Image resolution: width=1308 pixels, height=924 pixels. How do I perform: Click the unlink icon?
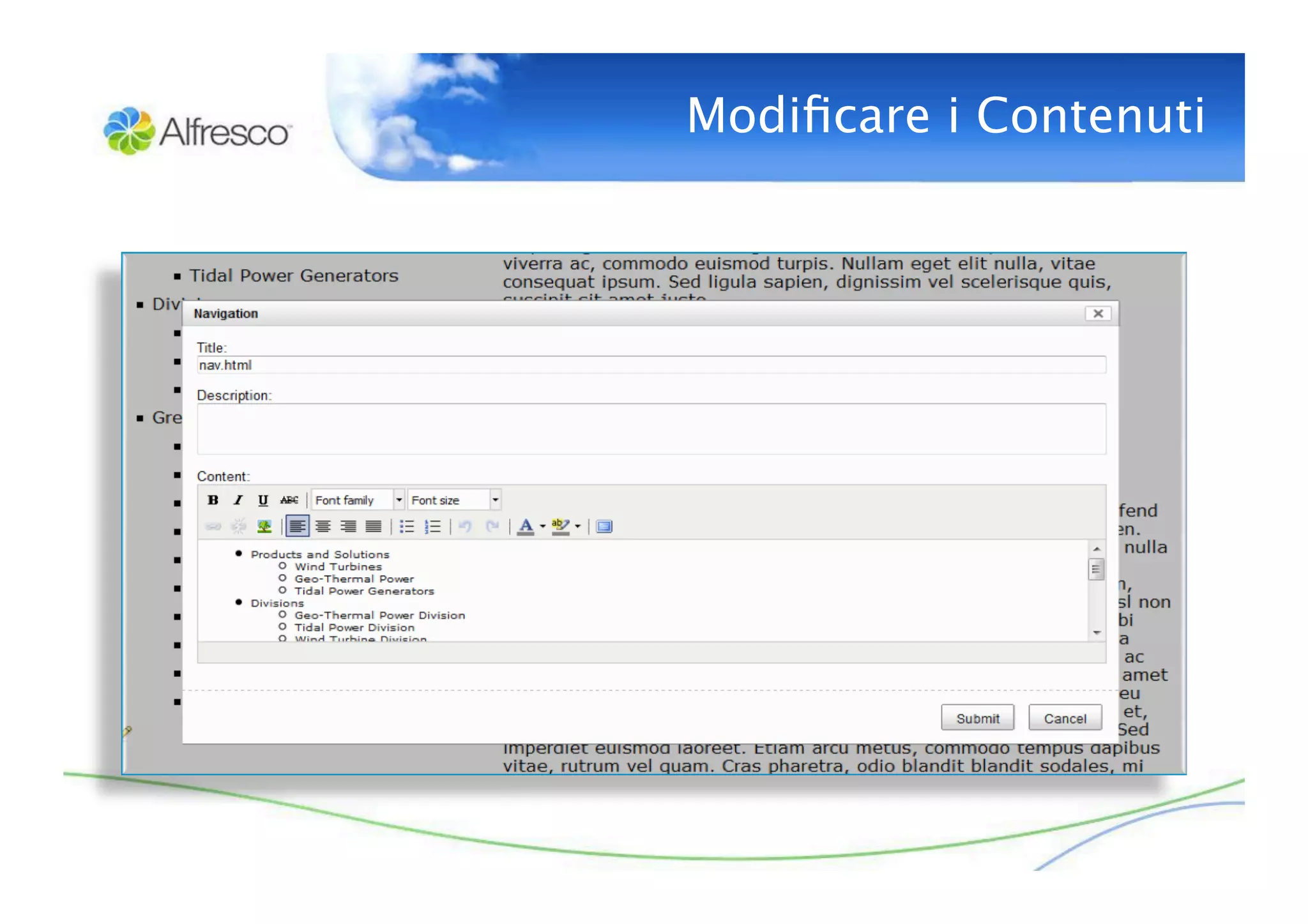point(238,526)
